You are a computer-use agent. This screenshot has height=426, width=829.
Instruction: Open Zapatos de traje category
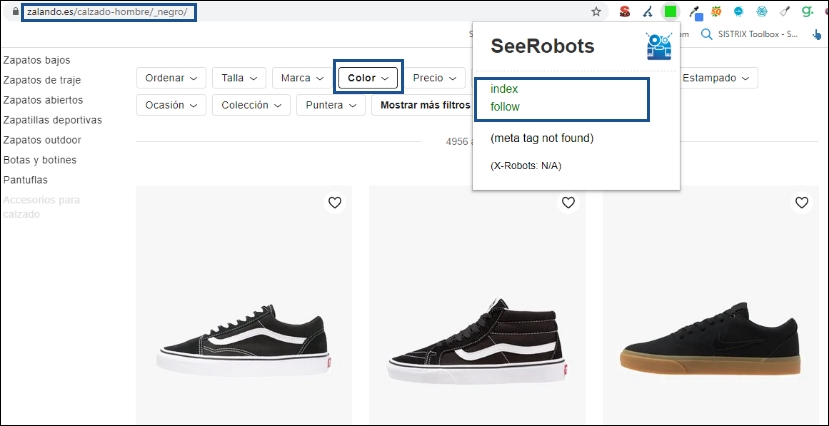42,80
